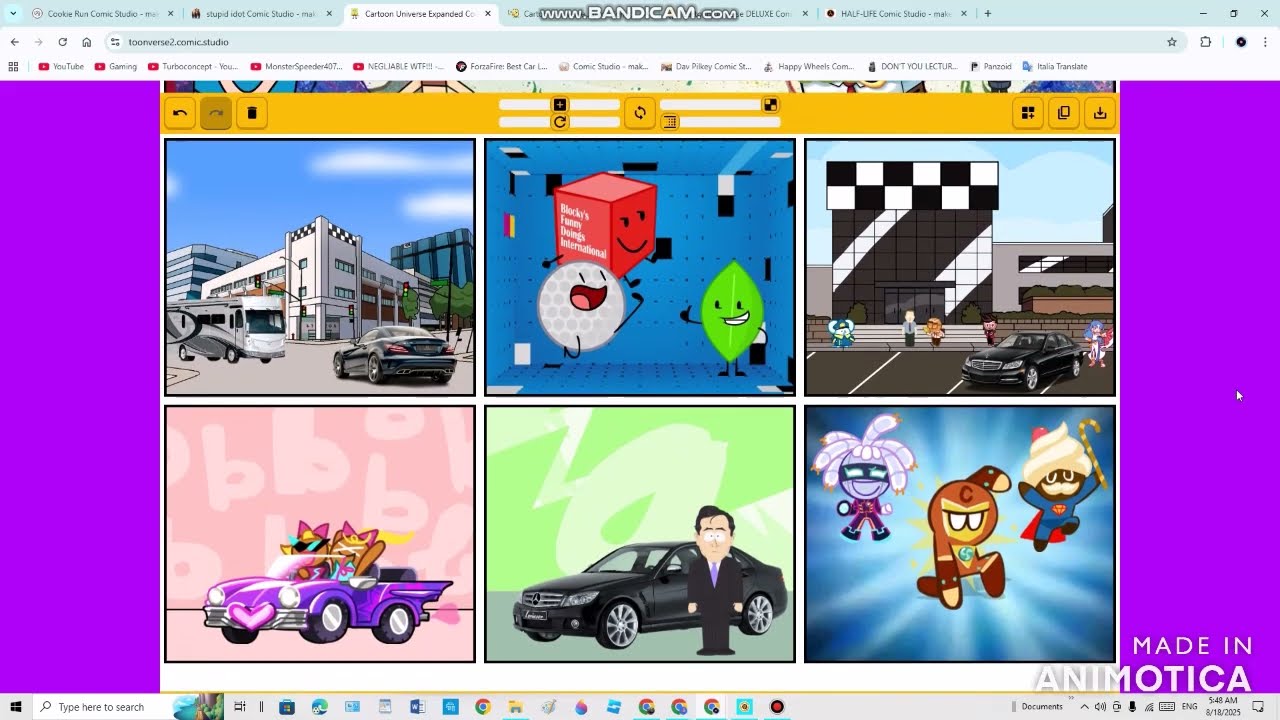
Task: Open the add panel grid button
Action: point(1028,113)
